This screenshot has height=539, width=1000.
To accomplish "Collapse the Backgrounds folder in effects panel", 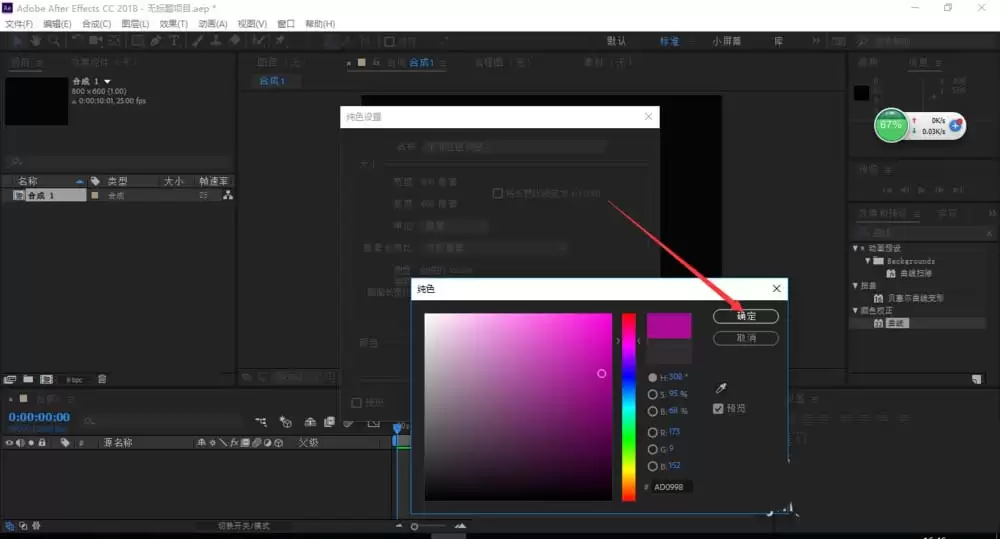I will (868, 261).
